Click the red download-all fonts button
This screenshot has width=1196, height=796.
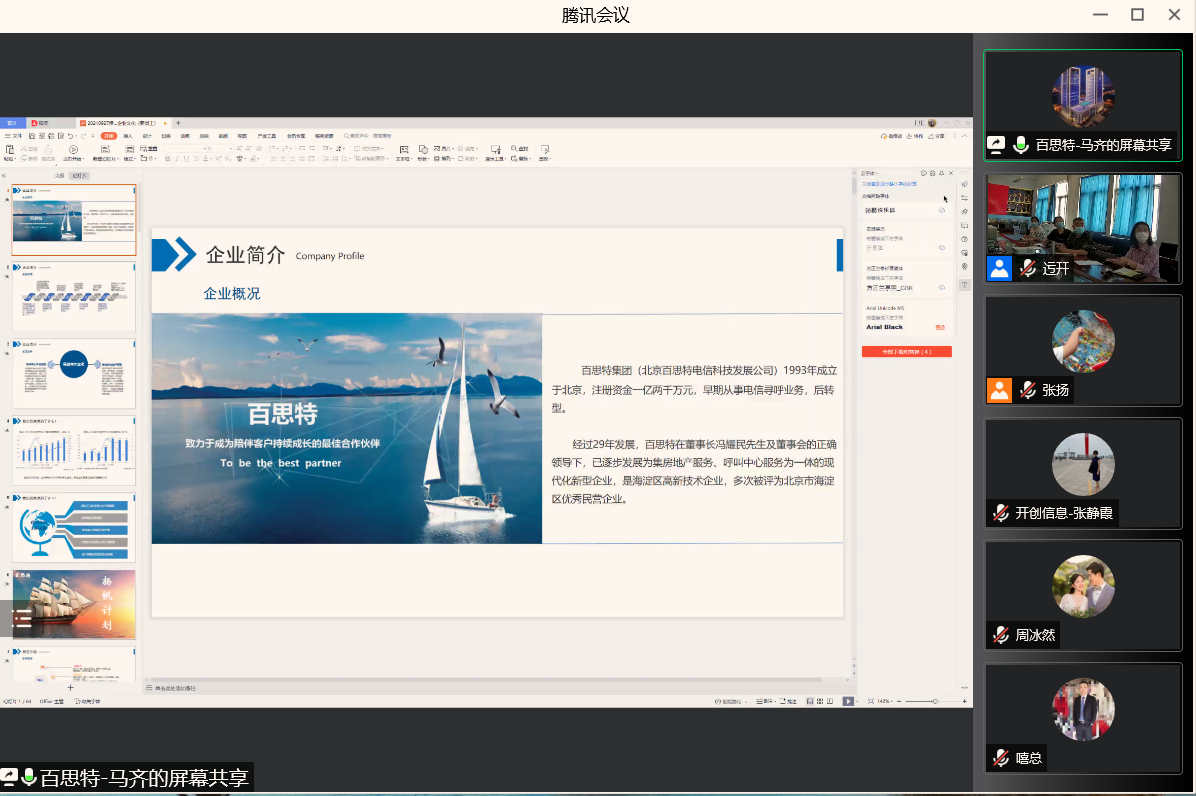(906, 352)
